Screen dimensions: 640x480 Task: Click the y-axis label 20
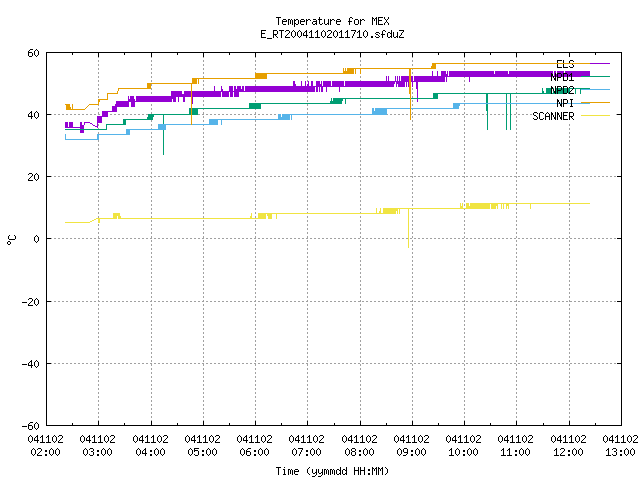(x=33, y=178)
